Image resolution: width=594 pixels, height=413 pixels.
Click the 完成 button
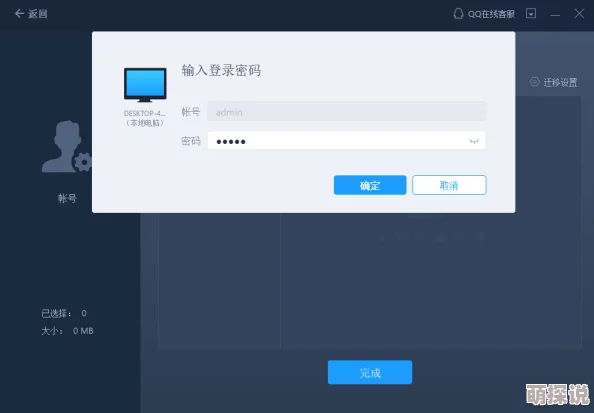(370, 372)
